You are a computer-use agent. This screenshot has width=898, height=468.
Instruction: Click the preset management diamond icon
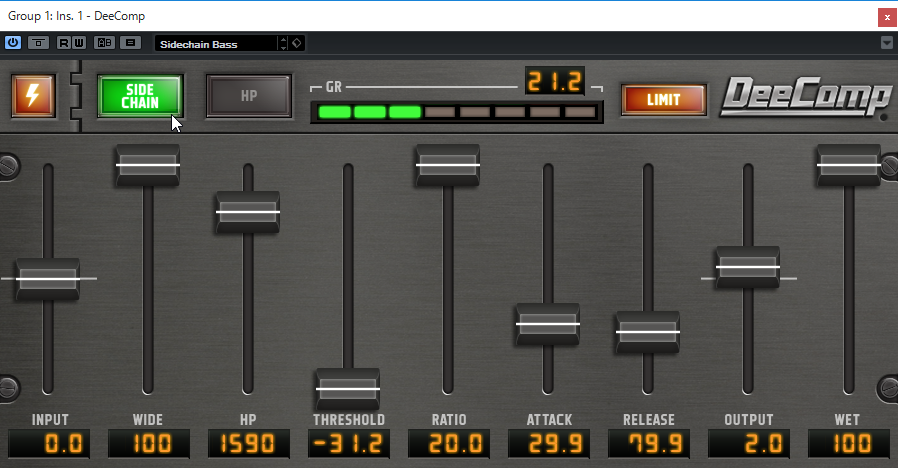[297, 44]
